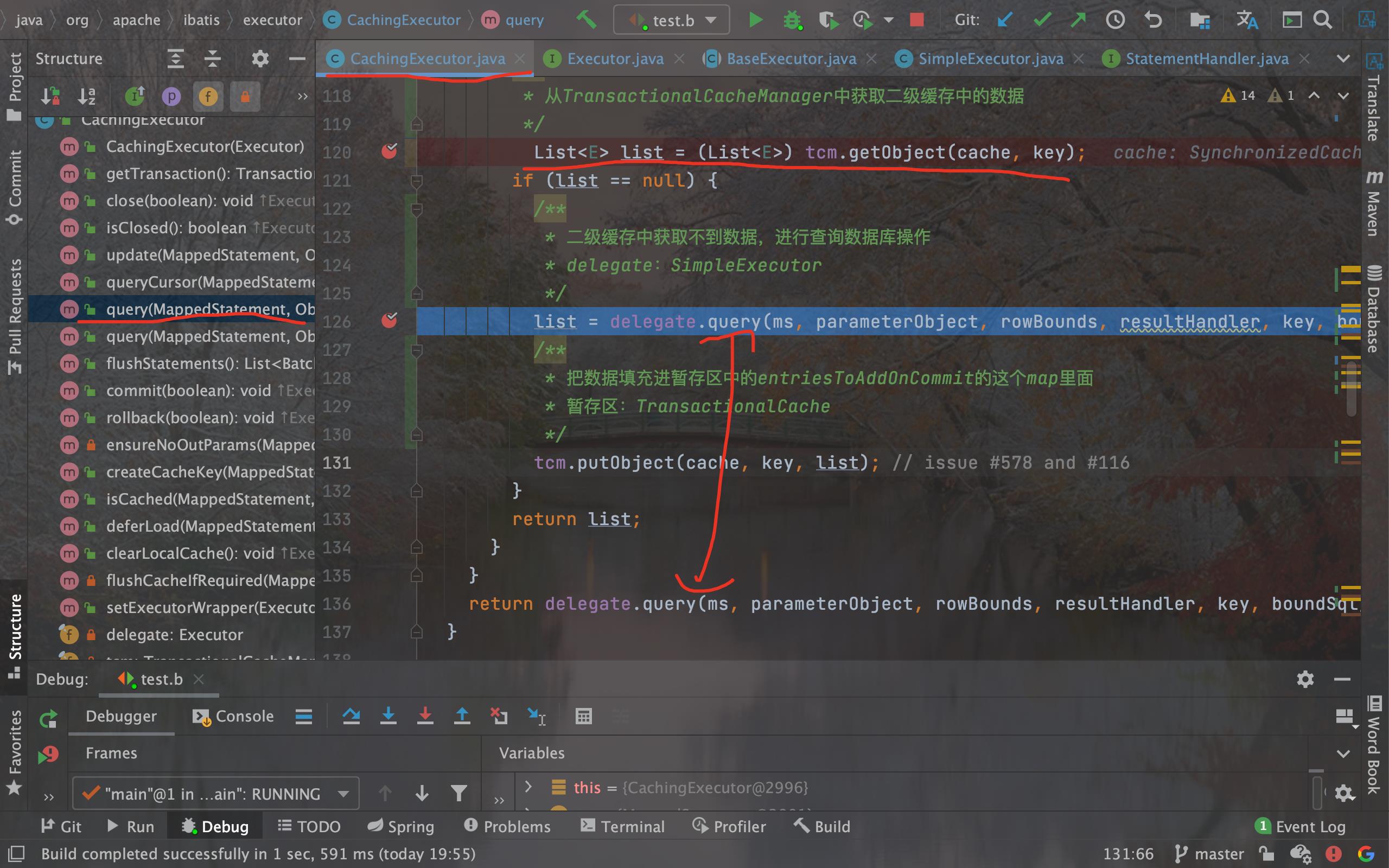Select the BaseExecutor.java tab

[790, 57]
